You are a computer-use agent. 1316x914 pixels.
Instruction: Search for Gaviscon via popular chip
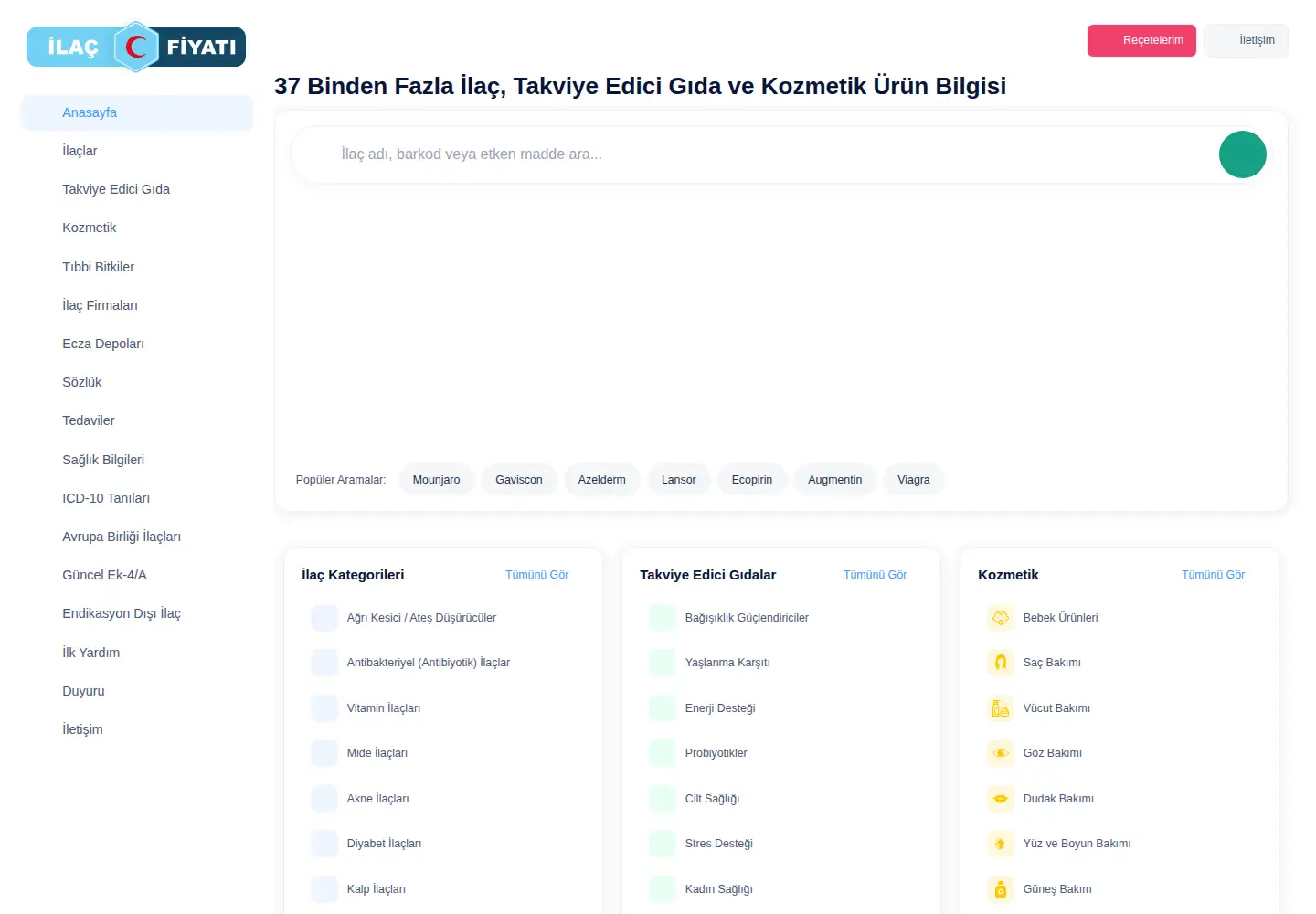(x=519, y=480)
